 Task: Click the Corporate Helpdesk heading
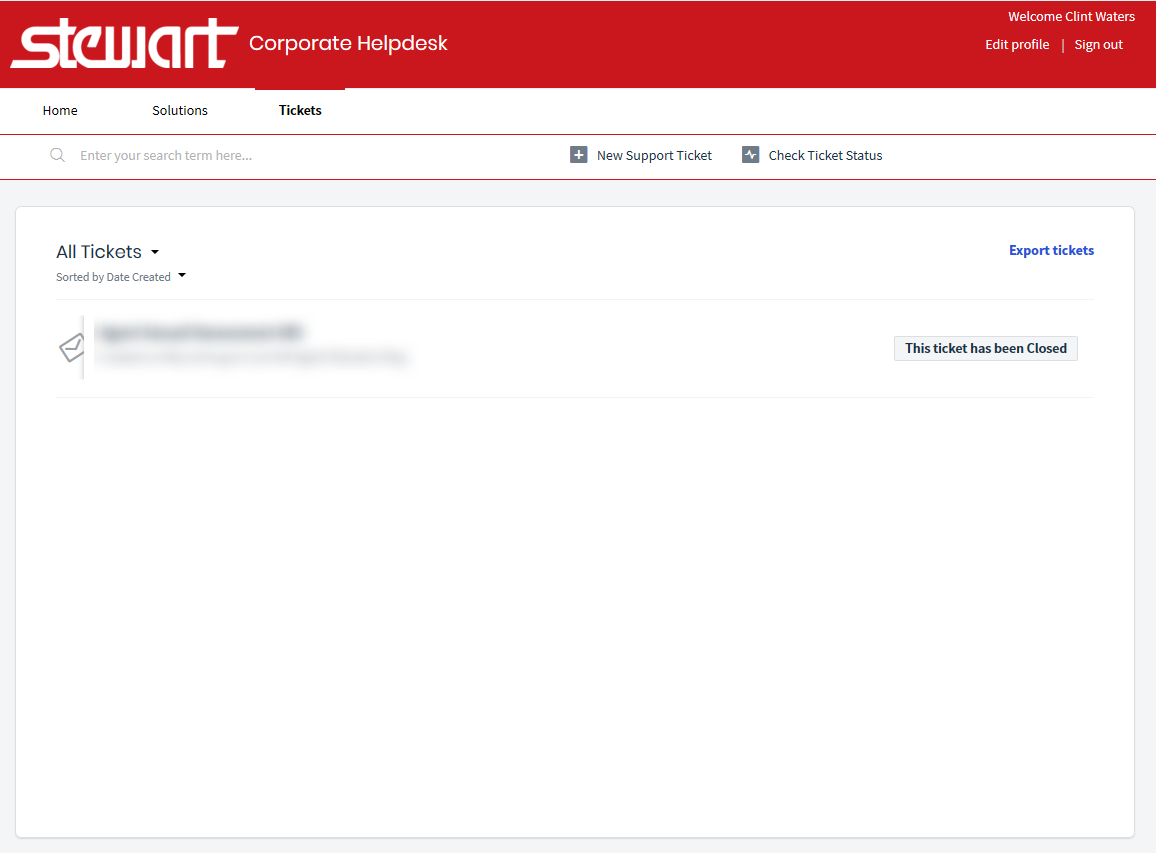click(348, 43)
